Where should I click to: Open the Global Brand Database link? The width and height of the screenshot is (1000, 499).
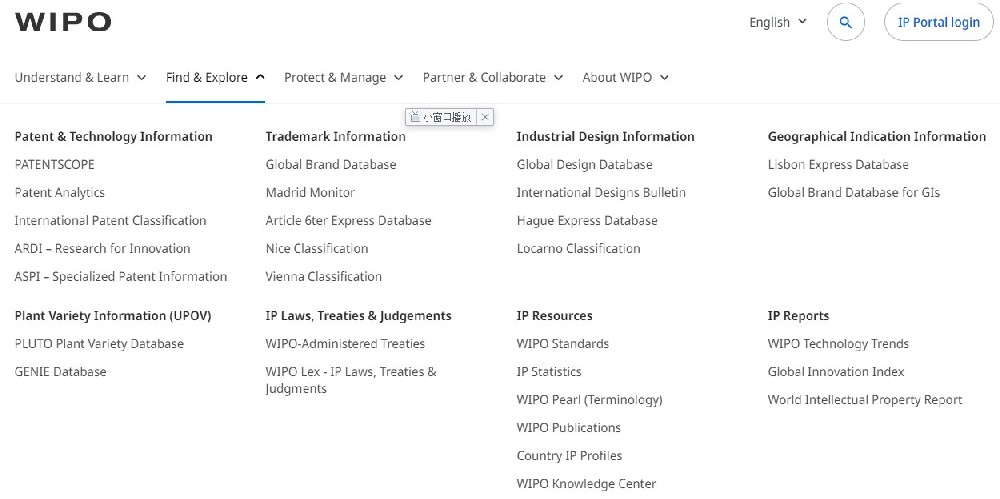pos(331,165)
